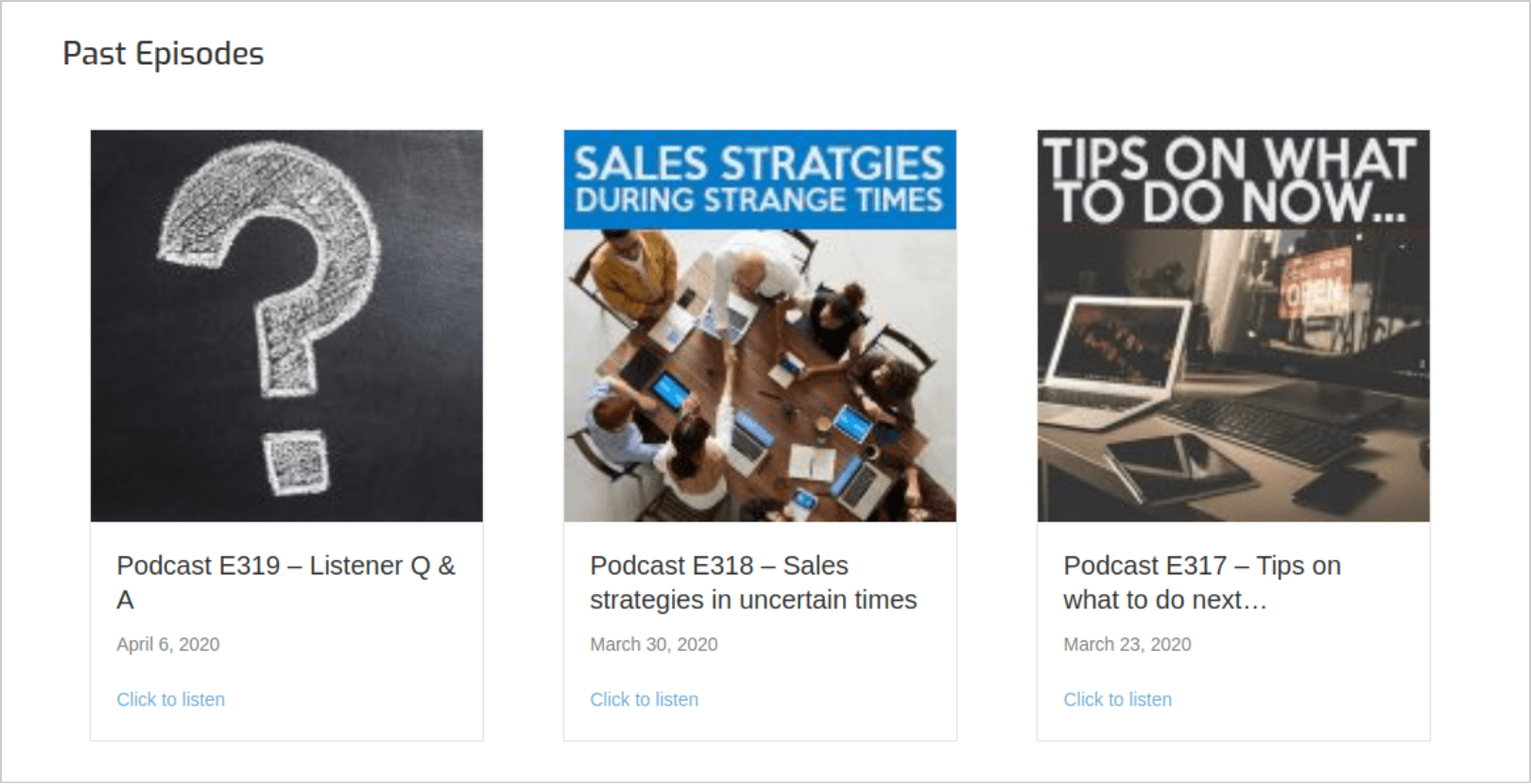Viewport: 1531px width, 784px height.
Task: Click the Past Episodes heading
Action: 163,54
